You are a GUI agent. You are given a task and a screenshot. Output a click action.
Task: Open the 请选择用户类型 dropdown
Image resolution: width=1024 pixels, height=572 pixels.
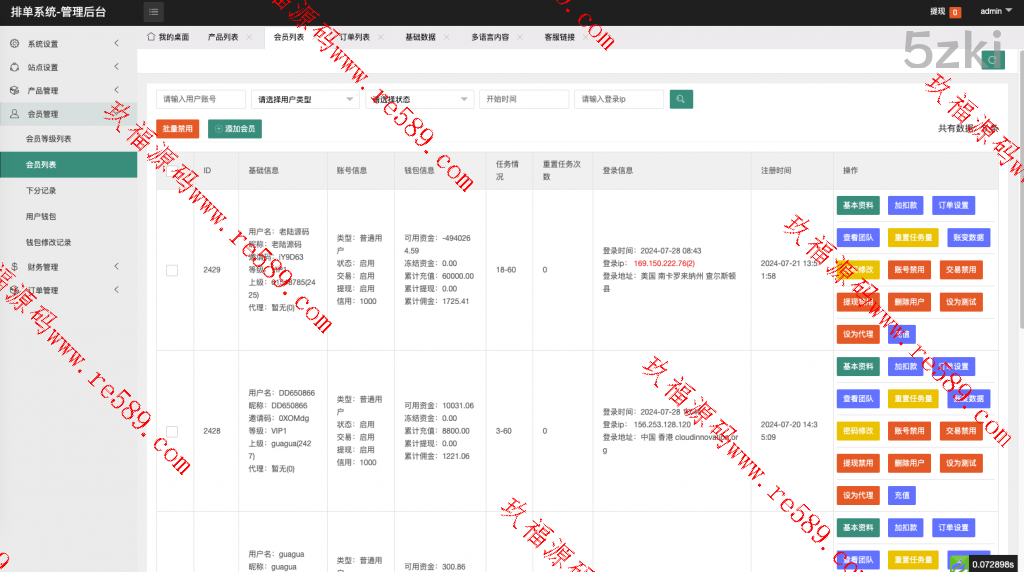[305, 99]
